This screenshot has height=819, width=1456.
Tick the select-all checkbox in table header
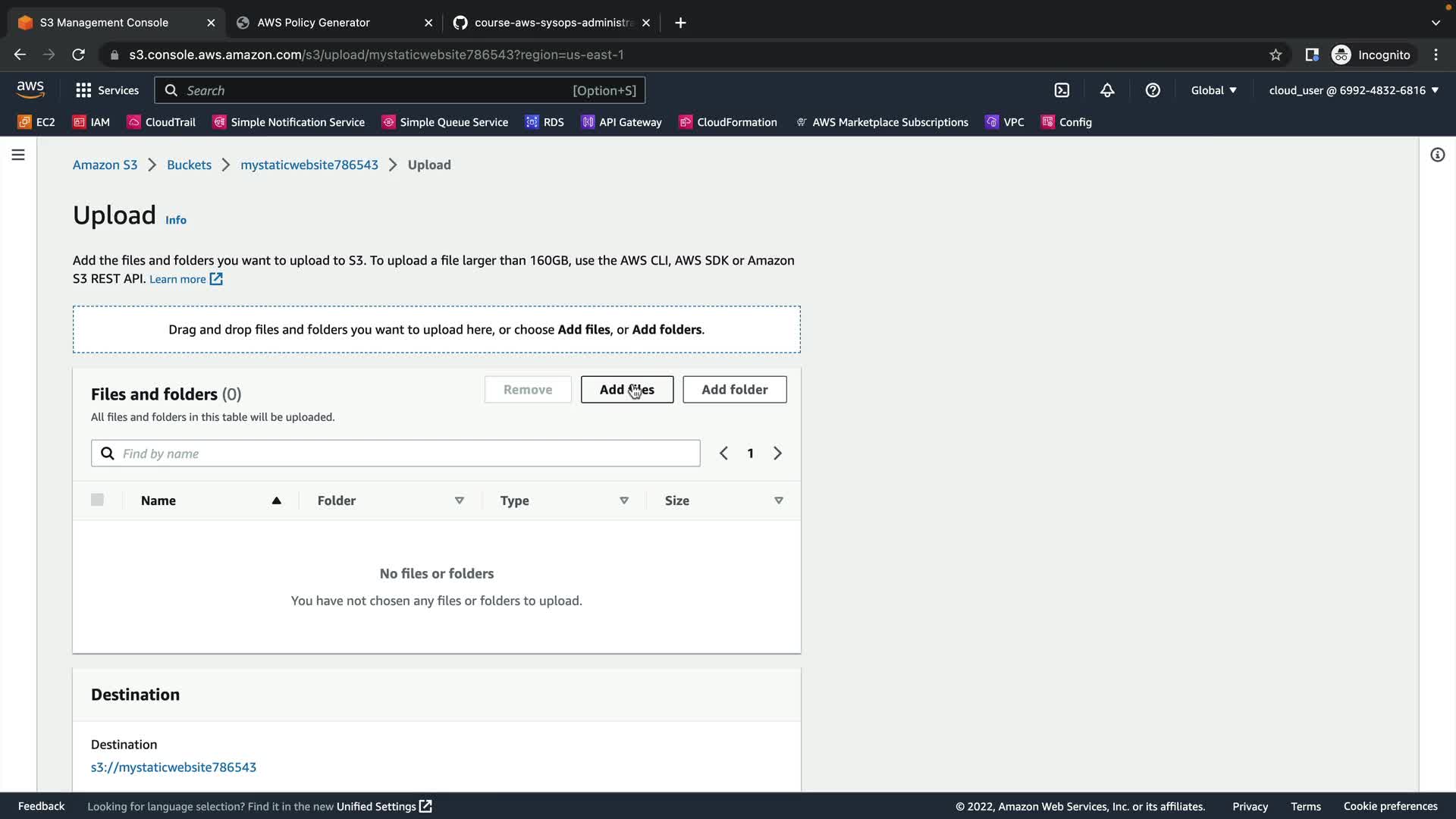(97, 500)
